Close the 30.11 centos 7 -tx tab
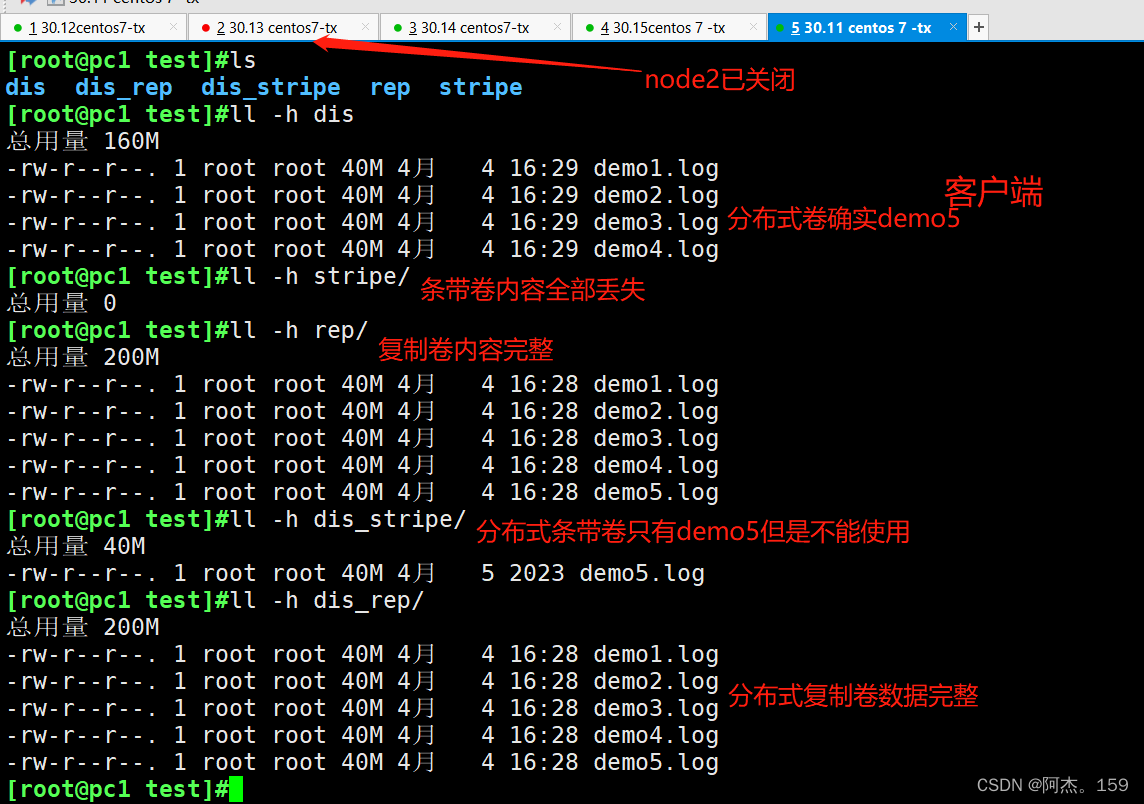Viewport: 1144px width, 804px height. click(x=953, y=27)
